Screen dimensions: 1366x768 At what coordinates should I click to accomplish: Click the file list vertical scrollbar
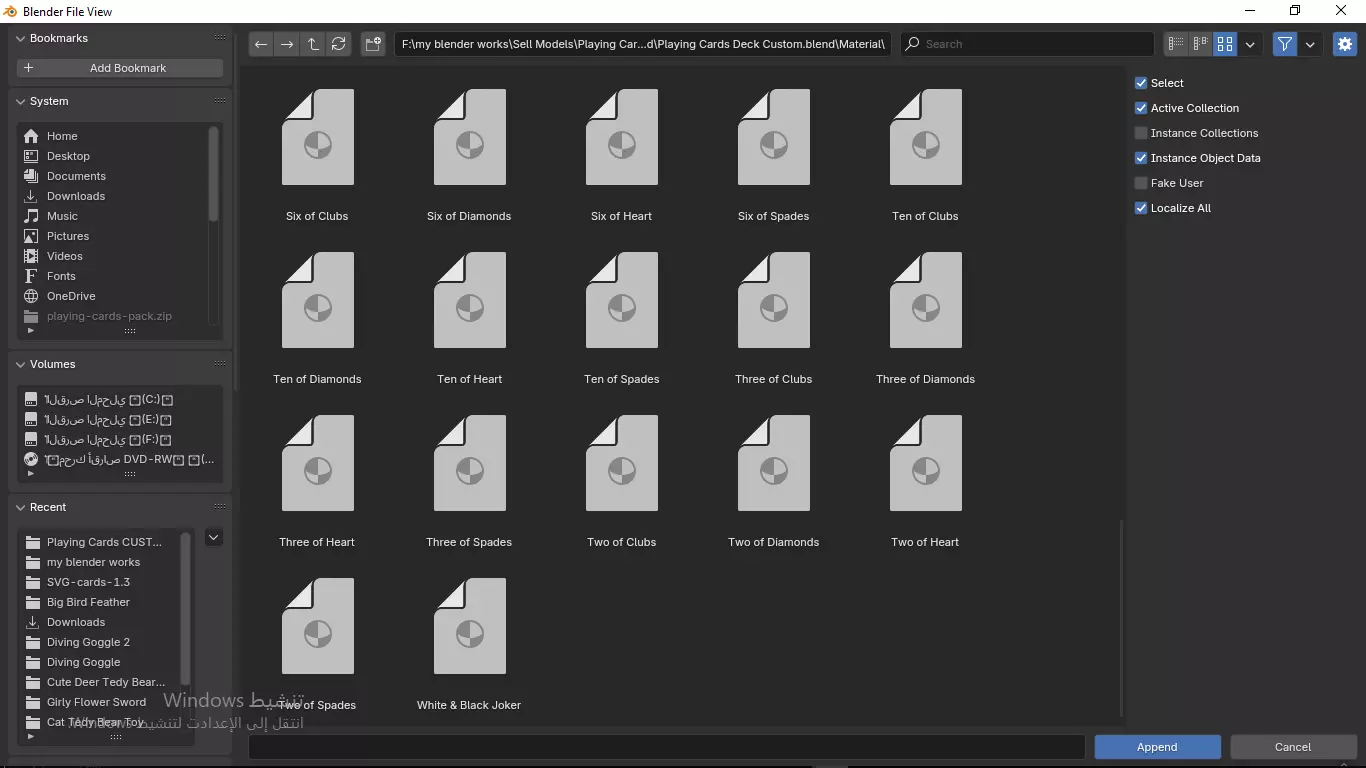coord(1121,618)
